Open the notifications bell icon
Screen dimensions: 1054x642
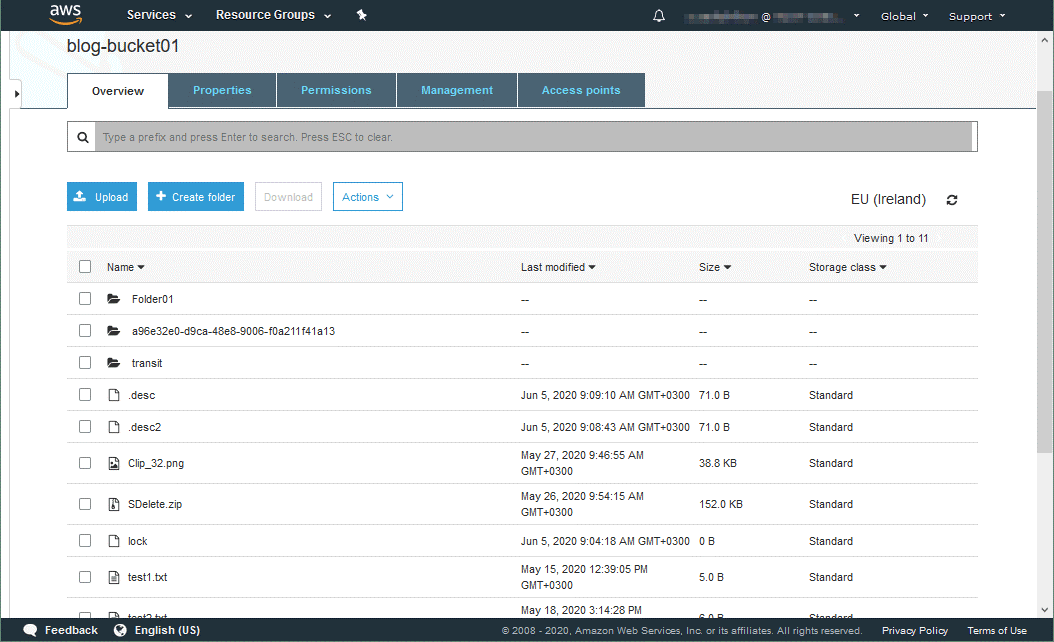[x=659, y=15]
